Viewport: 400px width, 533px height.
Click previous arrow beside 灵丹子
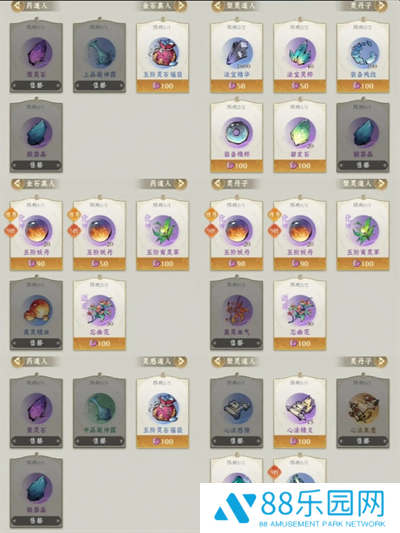218,184
